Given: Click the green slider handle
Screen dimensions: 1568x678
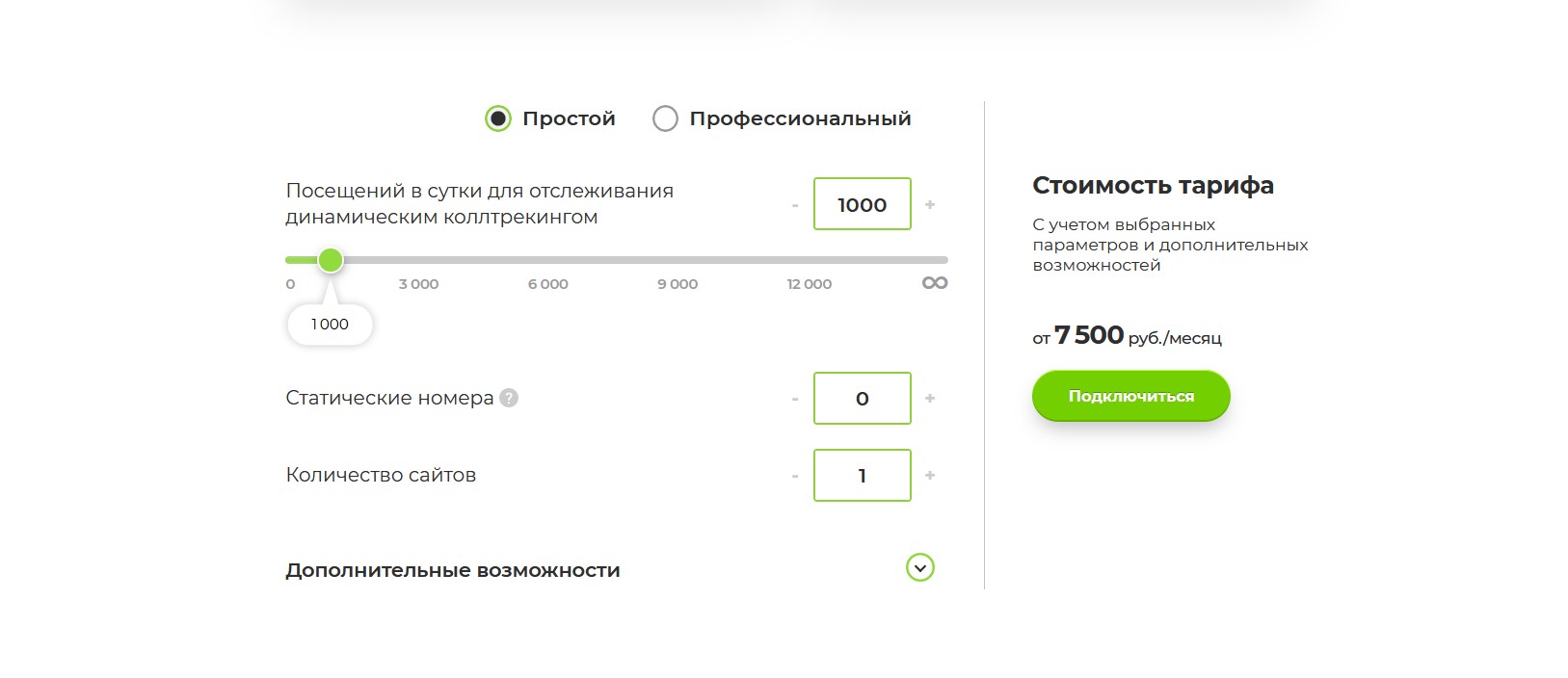Looking at the screenshot, I should 331,260.
